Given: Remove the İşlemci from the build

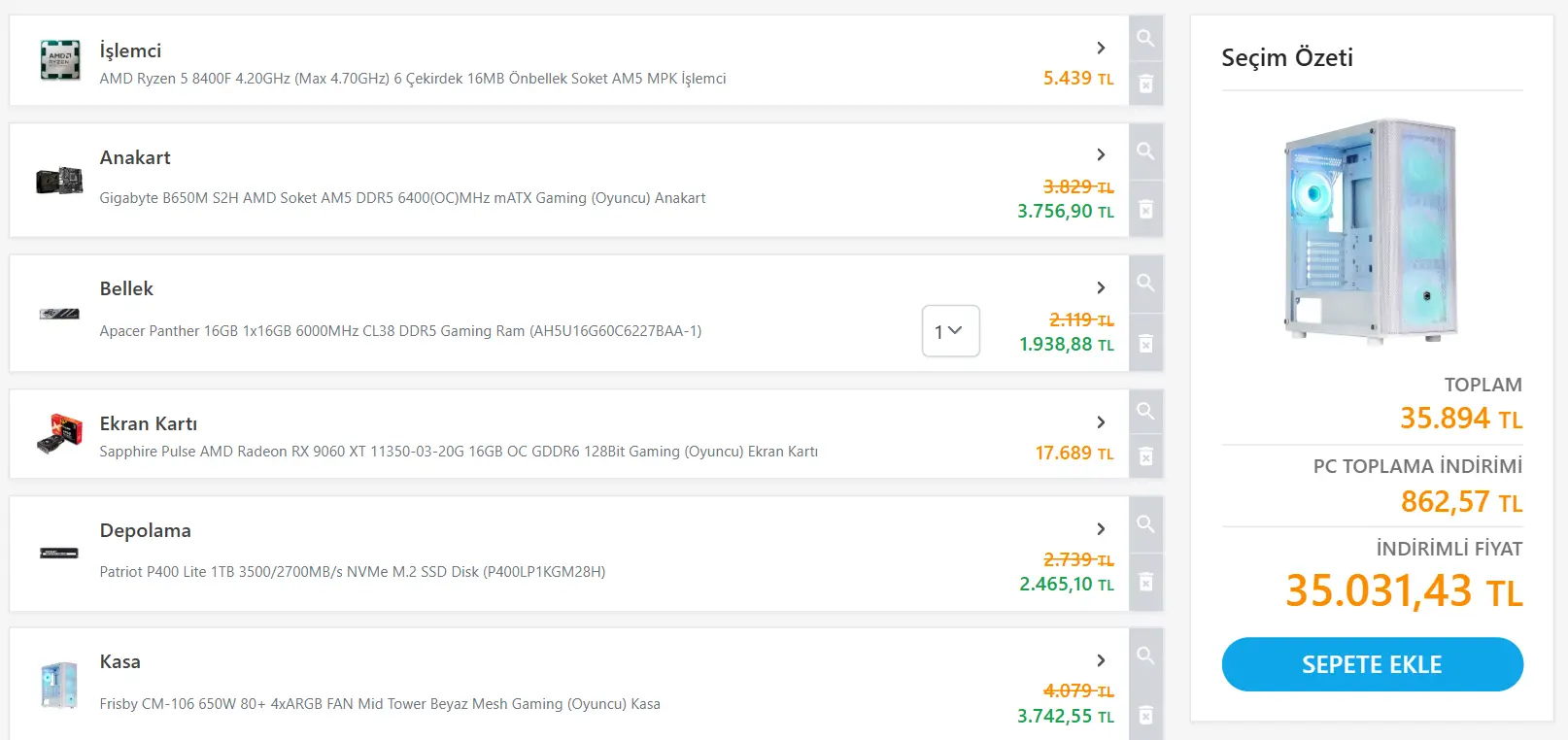Looking at the screenshot, I should (1146, 84).
